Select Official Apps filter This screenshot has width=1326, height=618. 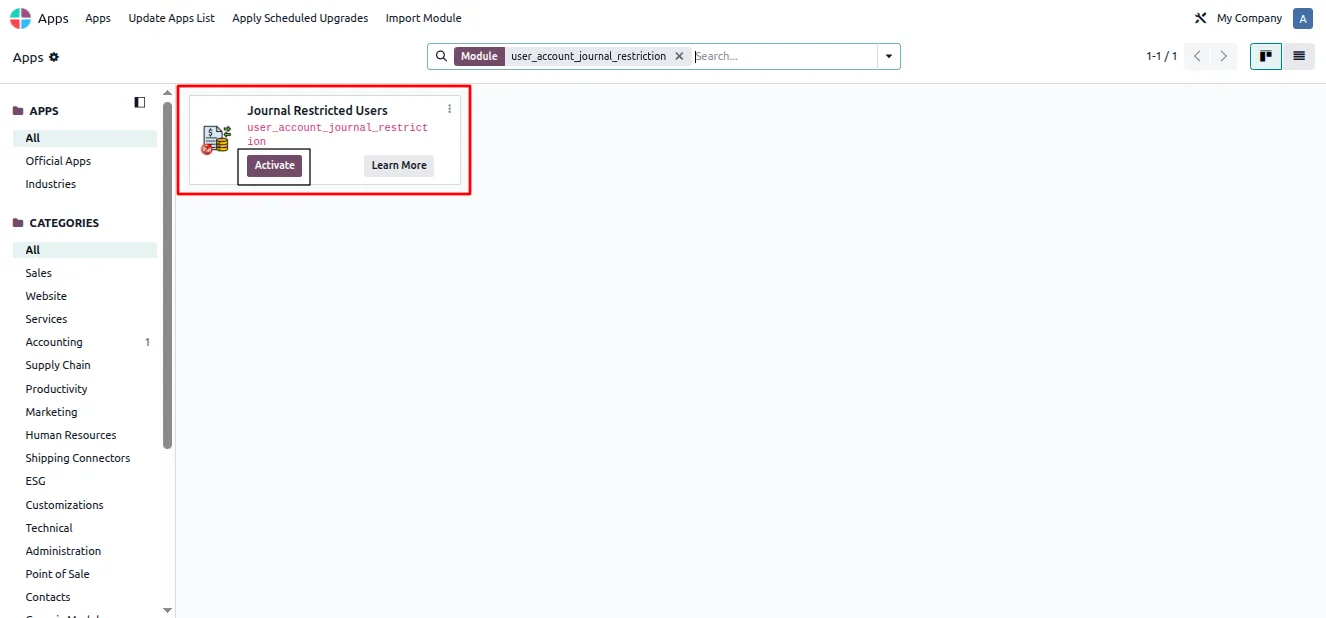(84, 161)
